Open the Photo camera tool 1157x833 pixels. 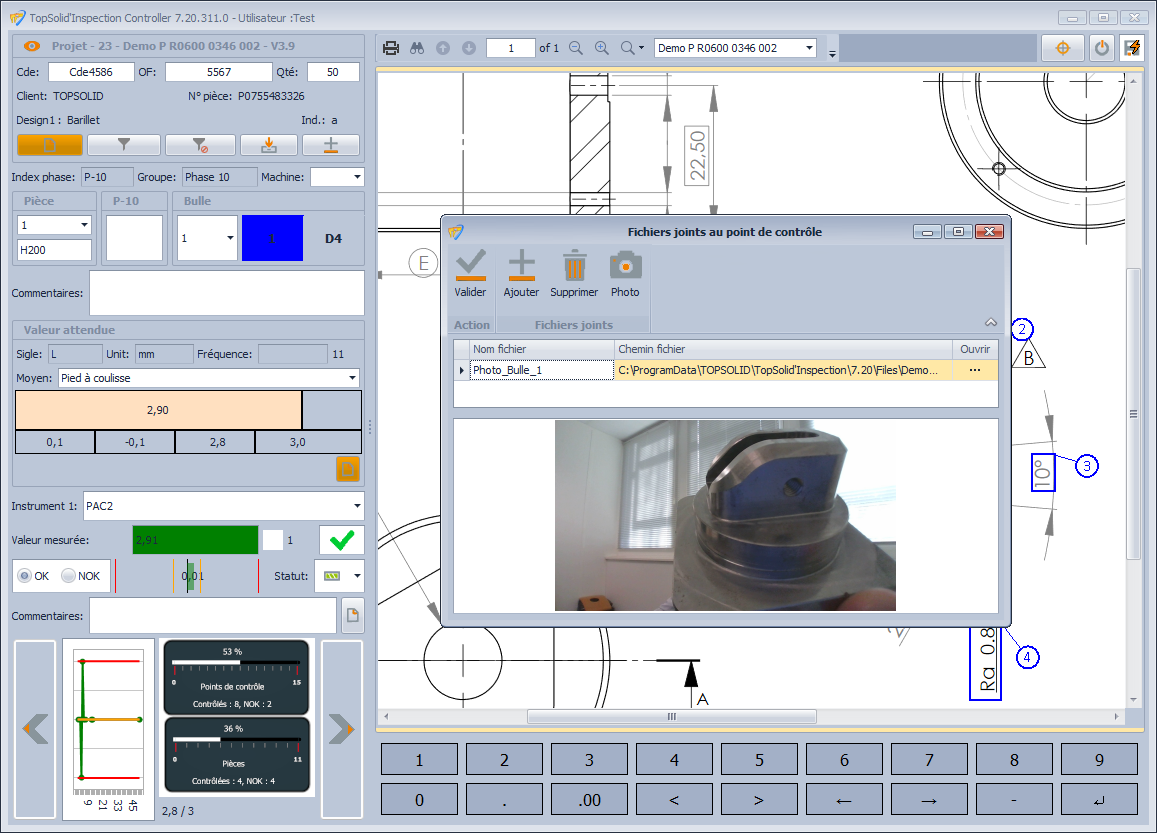[x=625, y=274]
